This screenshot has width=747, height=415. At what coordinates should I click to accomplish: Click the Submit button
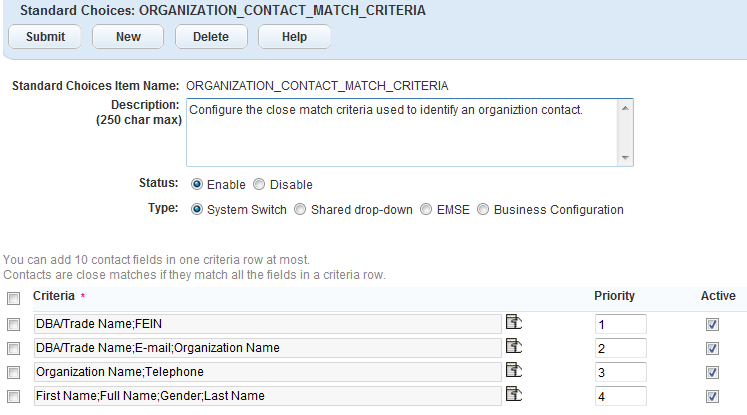click(46, 37)
